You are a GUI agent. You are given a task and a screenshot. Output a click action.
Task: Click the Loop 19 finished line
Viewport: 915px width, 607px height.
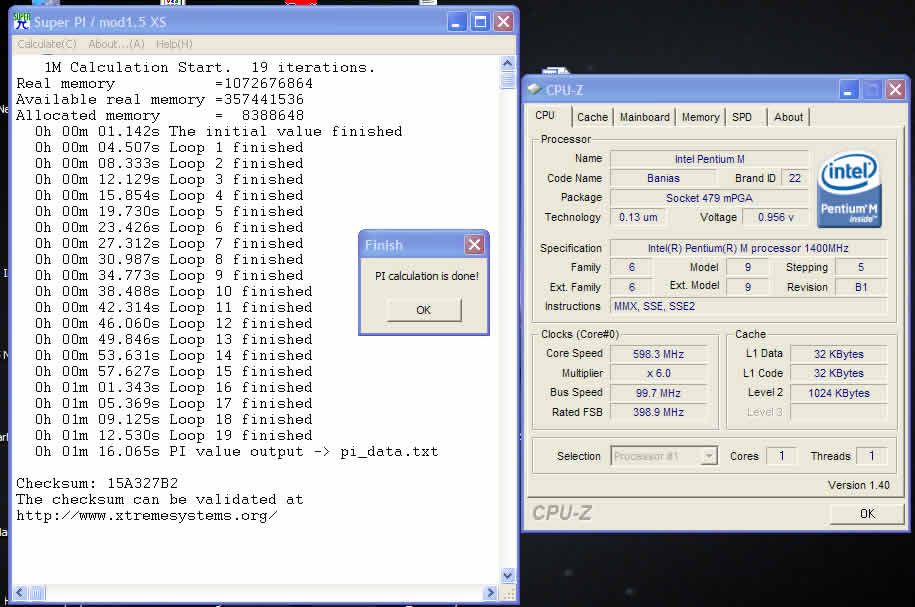pyautogui.click(x=173, y=435)
